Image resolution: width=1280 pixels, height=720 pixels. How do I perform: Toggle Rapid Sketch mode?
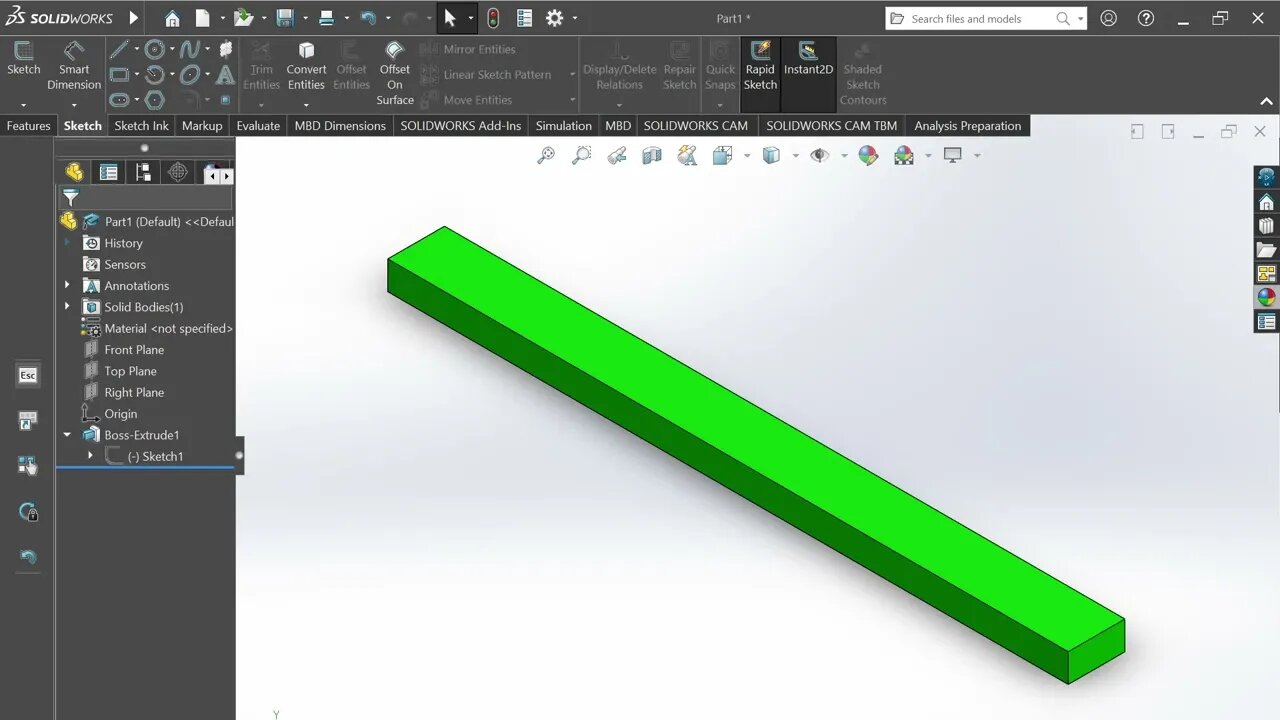point(760,67)
